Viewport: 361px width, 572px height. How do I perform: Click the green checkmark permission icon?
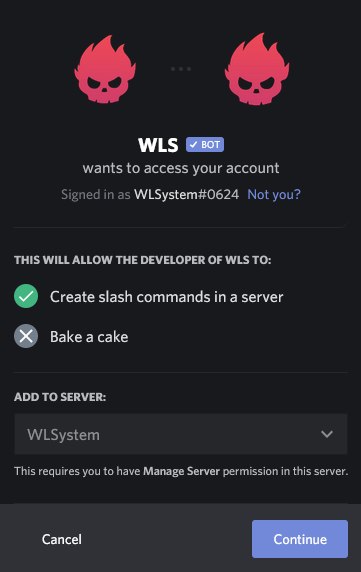pyautogui.click(x=26, y=296)
